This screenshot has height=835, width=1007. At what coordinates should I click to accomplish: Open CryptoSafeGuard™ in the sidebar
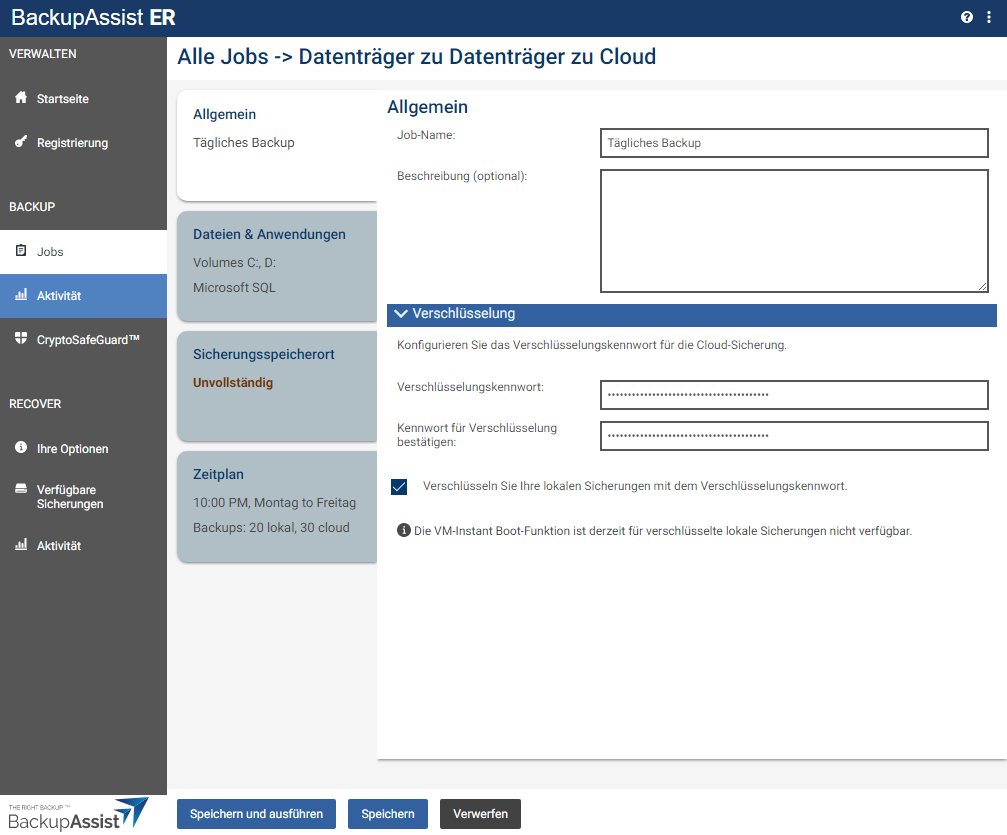[x=83, y=340]
